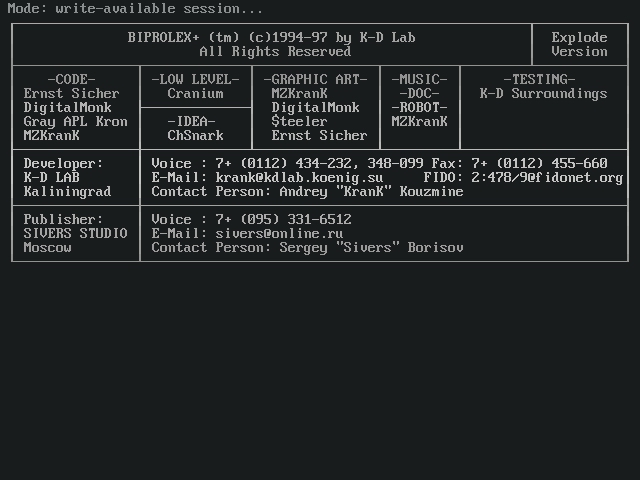Screen dimensions: 640x480
Task: Click 'DigitalMonk' in the CODE column
Action: [x=67, y=107]
